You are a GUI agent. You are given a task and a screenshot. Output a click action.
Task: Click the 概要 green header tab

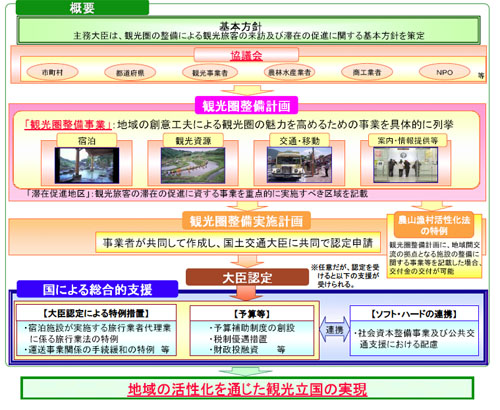[82, 7]
